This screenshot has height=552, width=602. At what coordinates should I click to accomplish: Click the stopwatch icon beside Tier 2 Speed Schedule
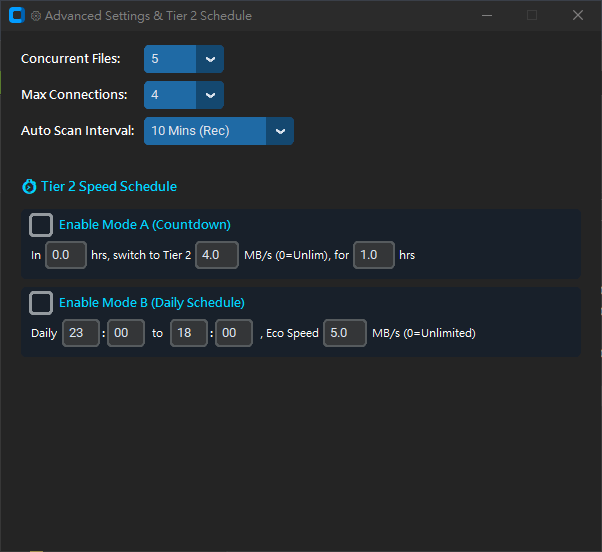(29, 187)
